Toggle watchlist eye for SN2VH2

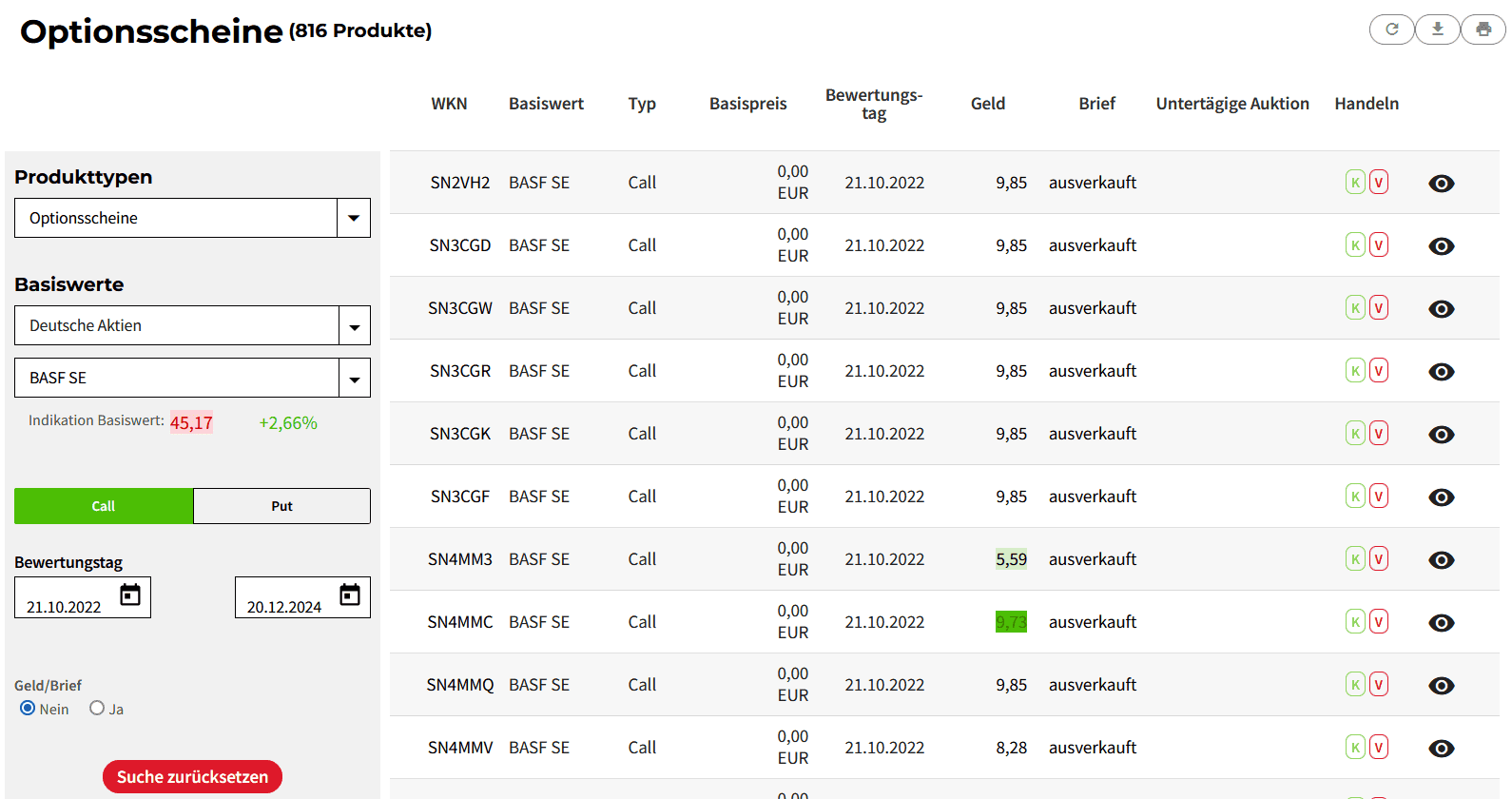click(1442, 184)
